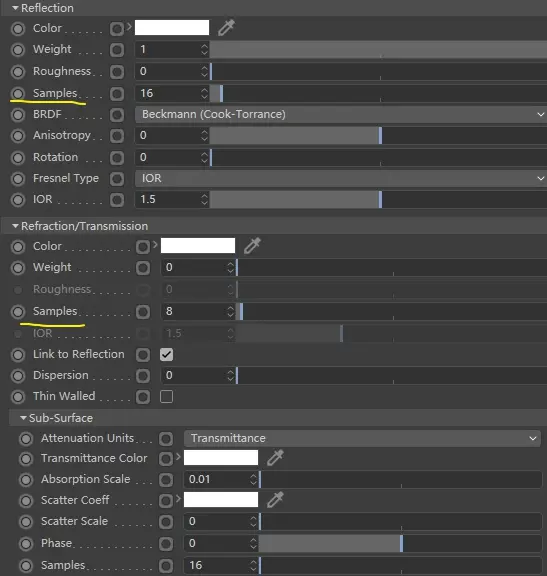Click the Phase animation dot
547x576 pixels.
pos(26,544)
